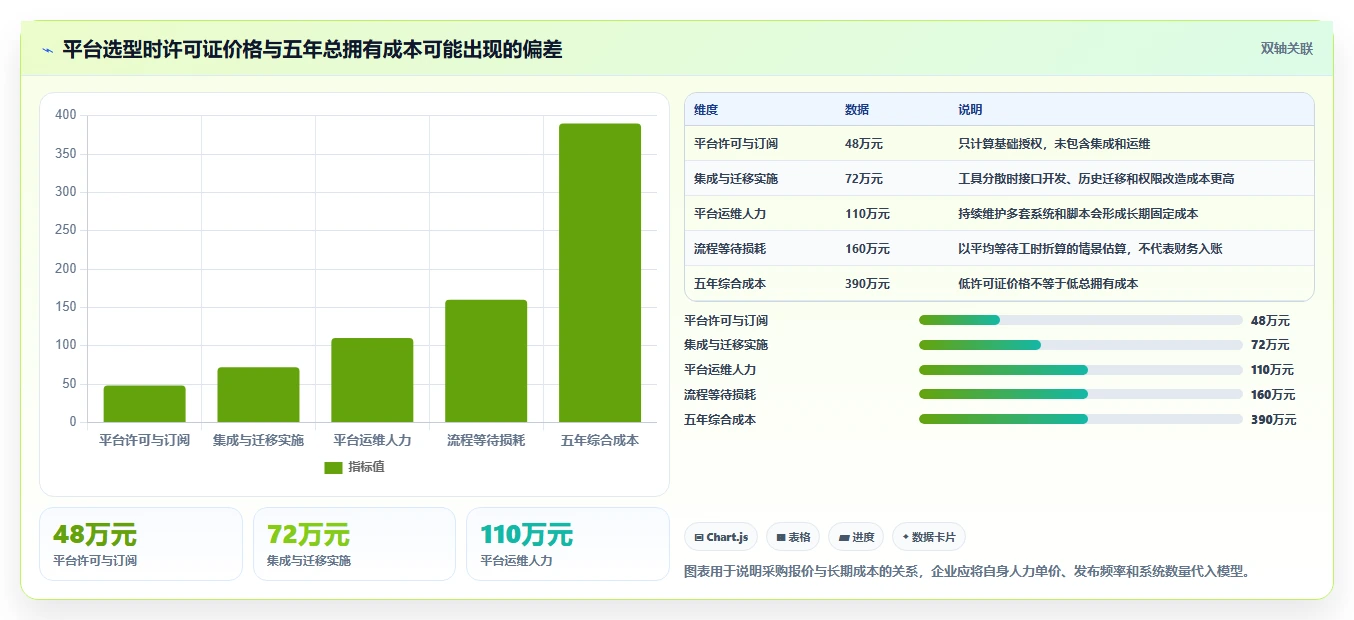Click the 390万元 progress bar value
The width and height of the screenshot is (1354, 620).
(x=1273, y=420)
